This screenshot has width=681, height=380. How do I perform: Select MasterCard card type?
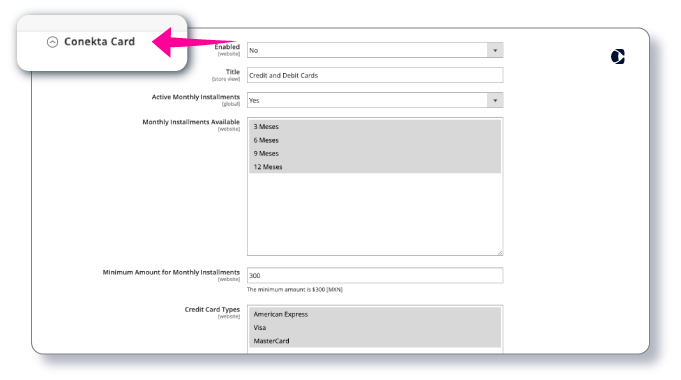click(x=375, y=341)
